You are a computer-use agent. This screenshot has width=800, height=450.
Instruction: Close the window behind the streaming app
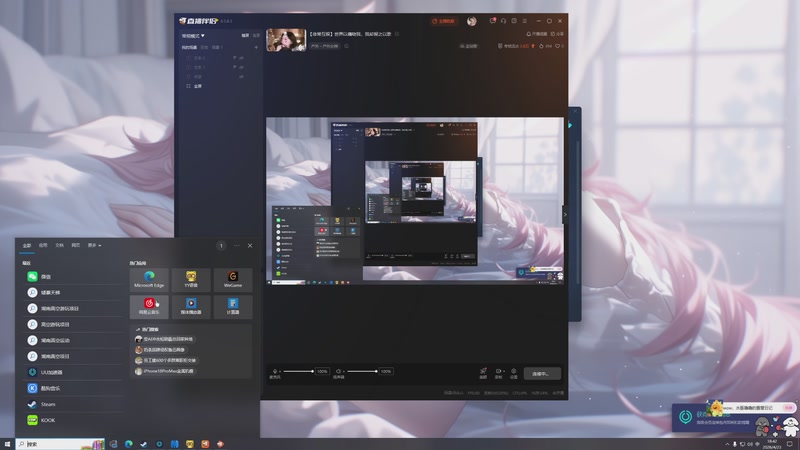coord(575,111)
